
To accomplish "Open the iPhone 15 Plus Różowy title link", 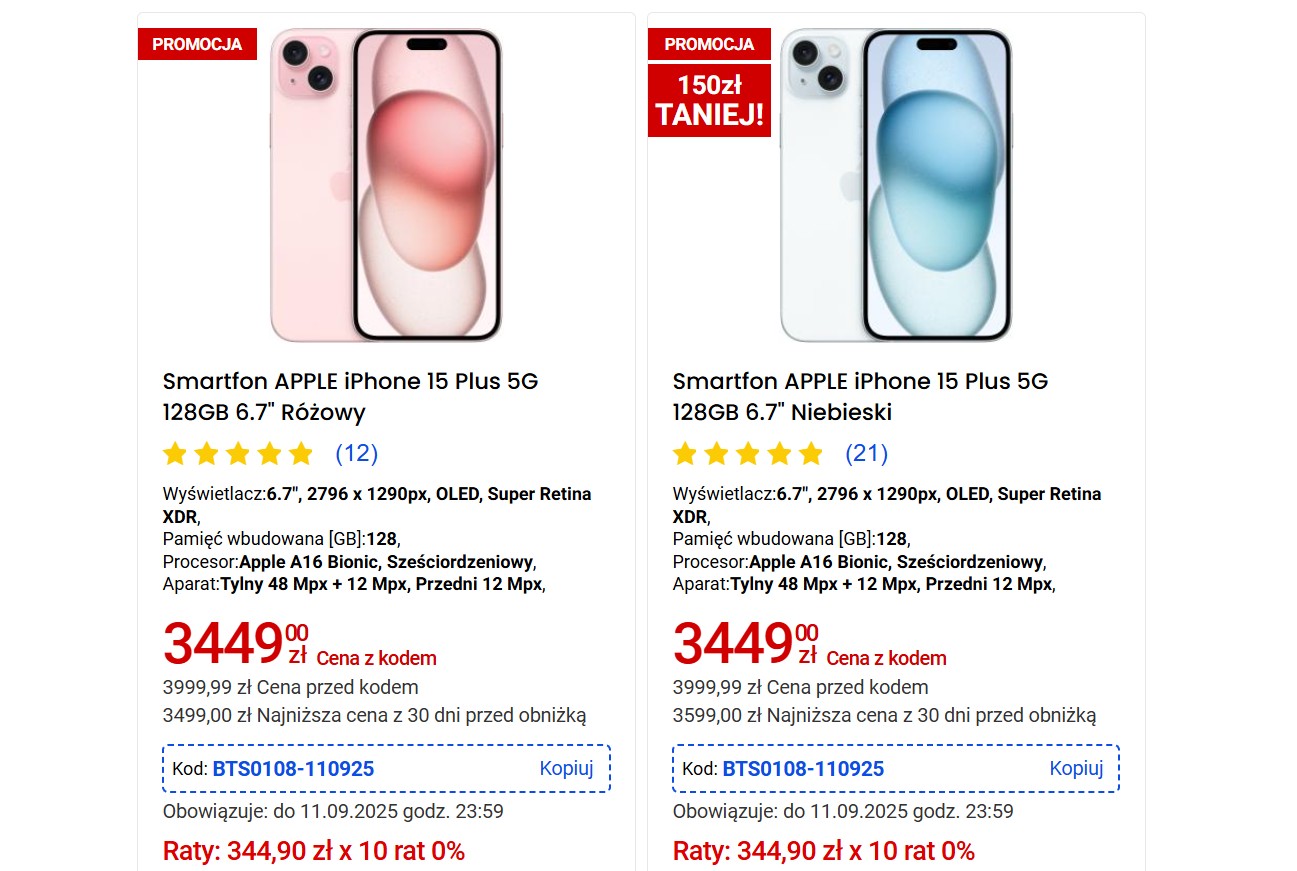I will 350,396.
